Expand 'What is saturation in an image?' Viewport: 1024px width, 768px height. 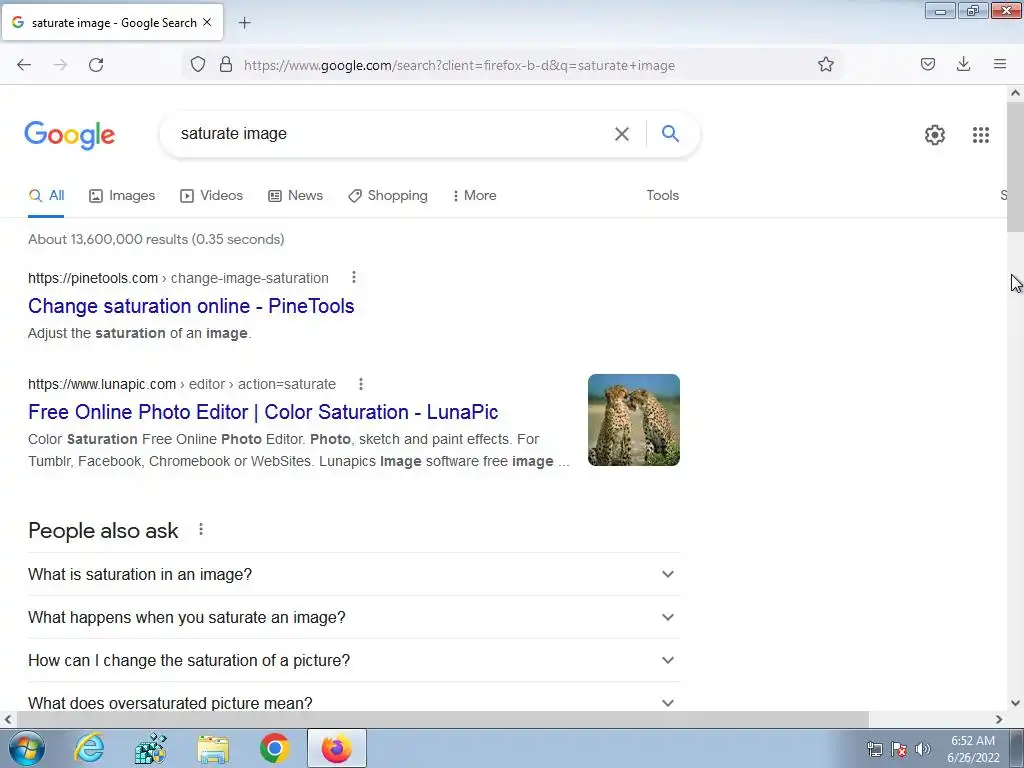(x=354, y=574)
